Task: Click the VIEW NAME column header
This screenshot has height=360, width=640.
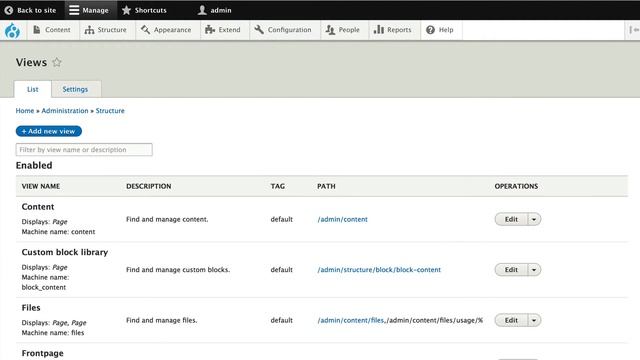Action: (x=41, y=186)
